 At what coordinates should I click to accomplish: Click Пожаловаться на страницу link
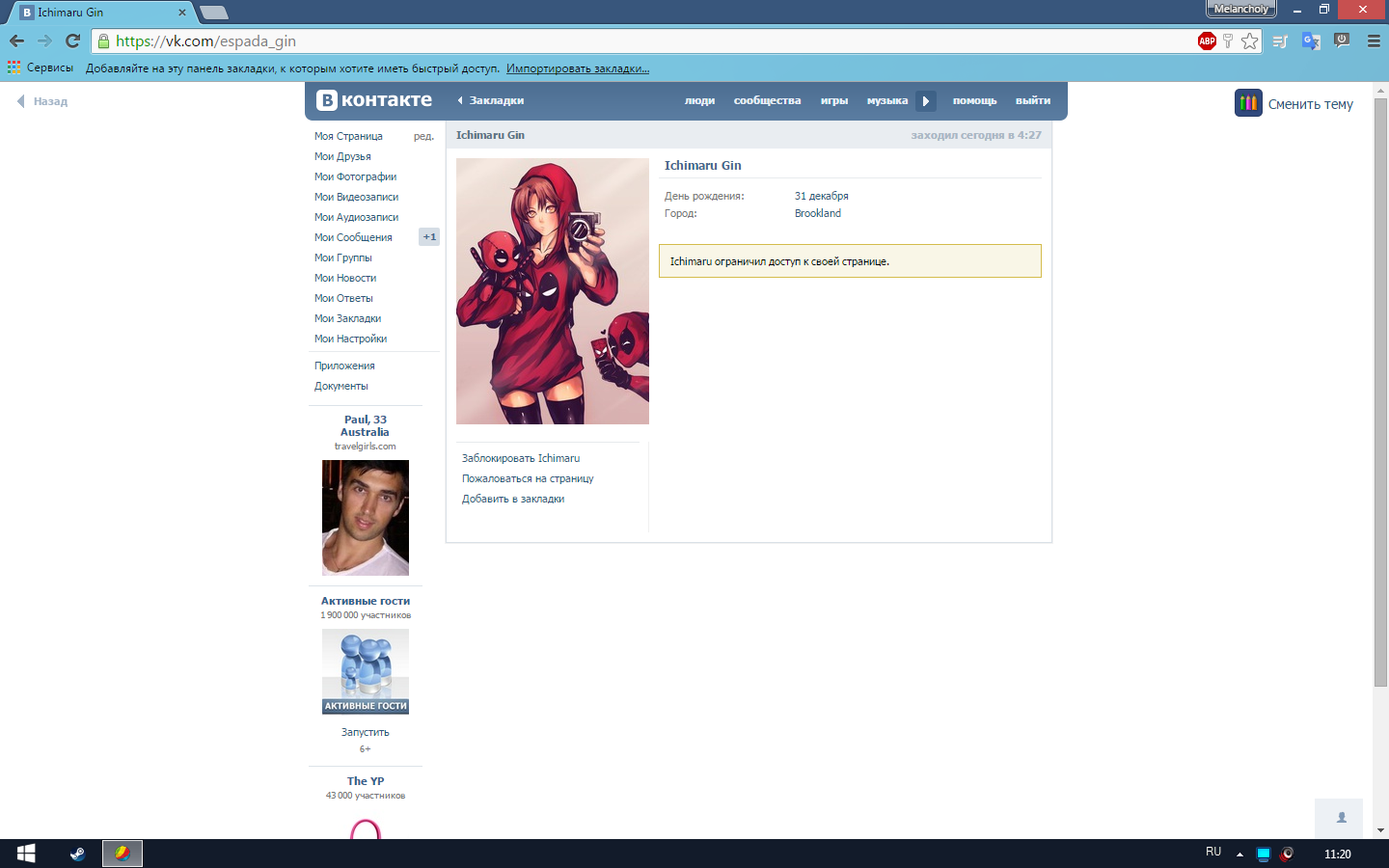click(x=528, y=478)
